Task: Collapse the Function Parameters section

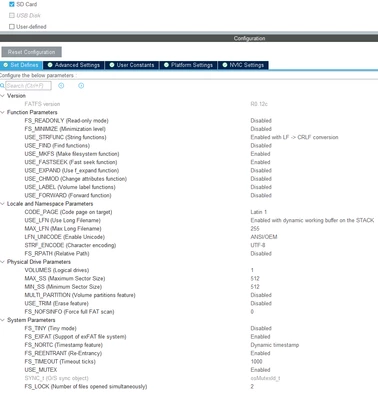Action: [3, 112]
